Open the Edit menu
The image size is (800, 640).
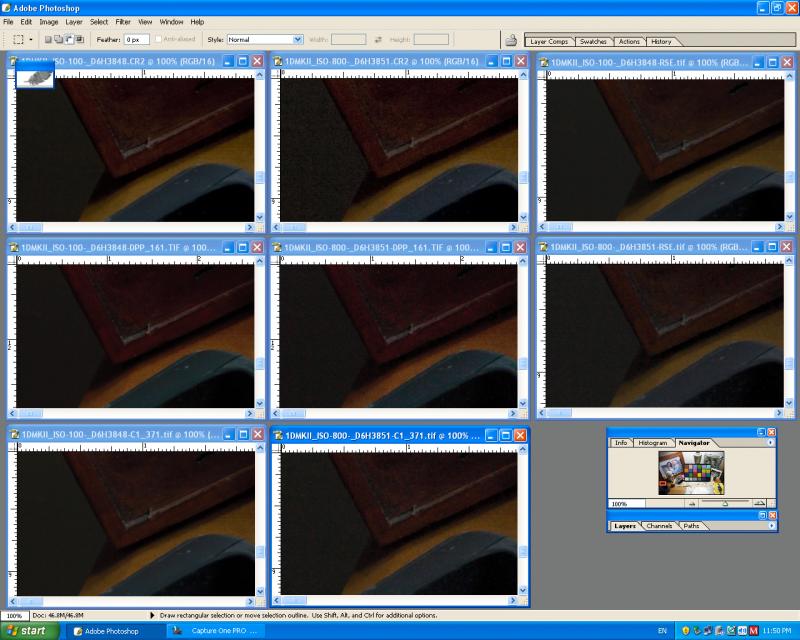click(x=26, y=22)
